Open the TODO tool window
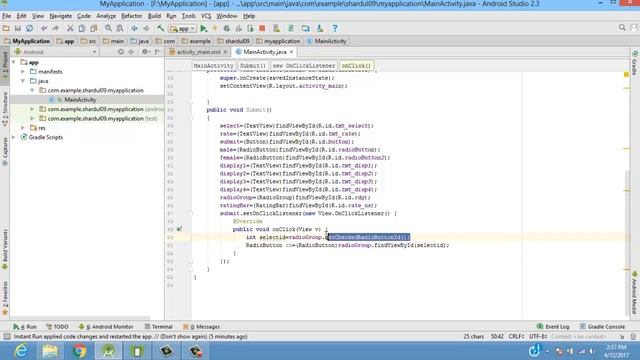Screen dimensions: 640x360 pos(57,327)
